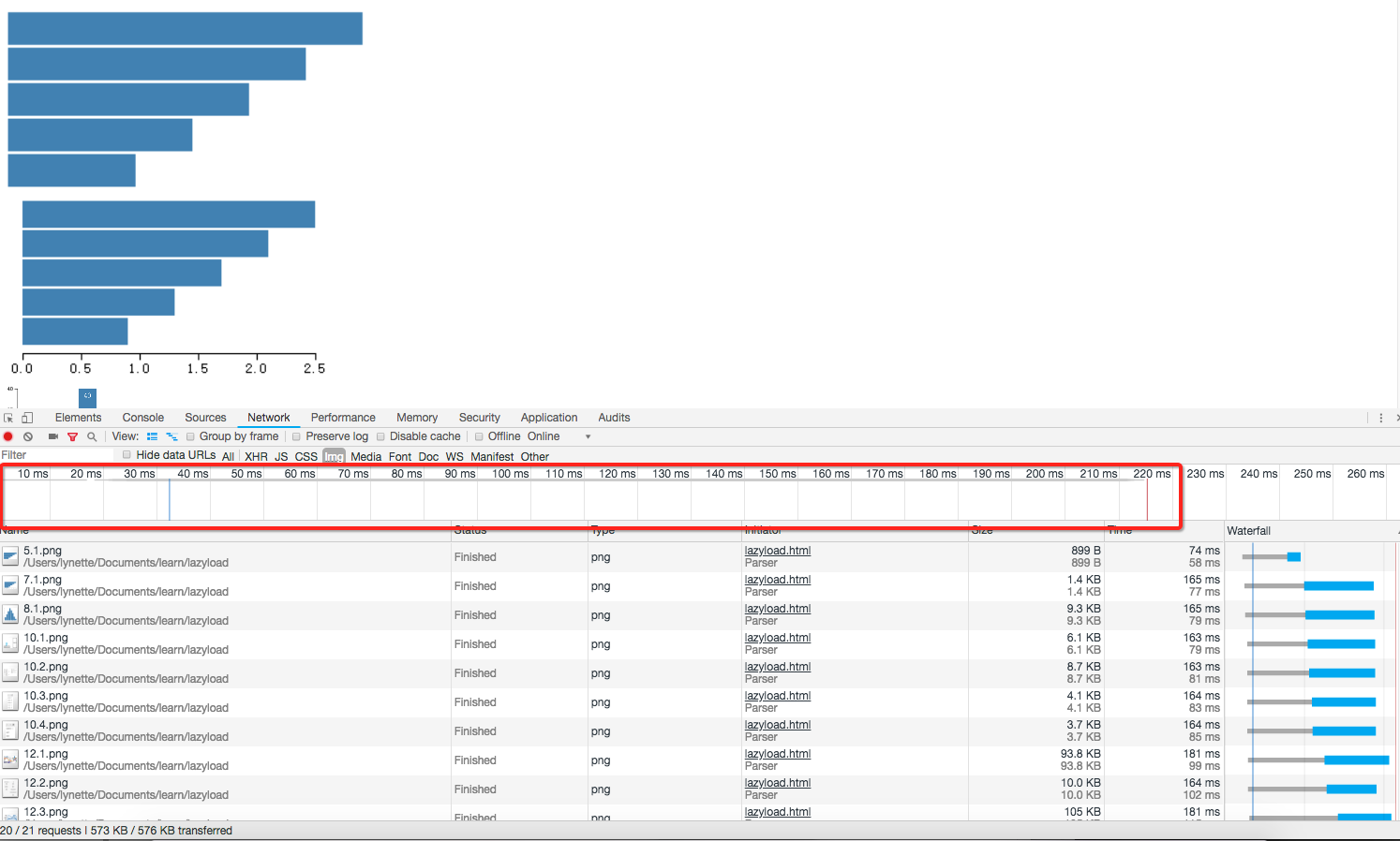Select the 10.2.png request name
This screenshot has height=841, width=1400.
point(46,667)
